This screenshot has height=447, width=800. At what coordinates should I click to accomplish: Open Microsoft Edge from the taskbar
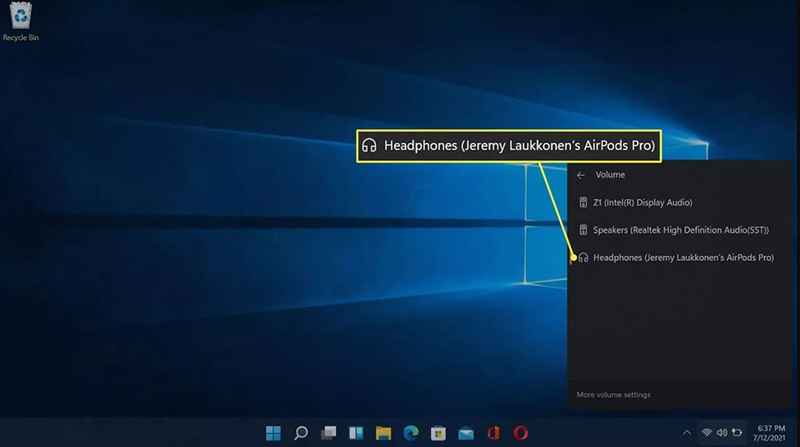pyautogui.click(x=410, y=433)
